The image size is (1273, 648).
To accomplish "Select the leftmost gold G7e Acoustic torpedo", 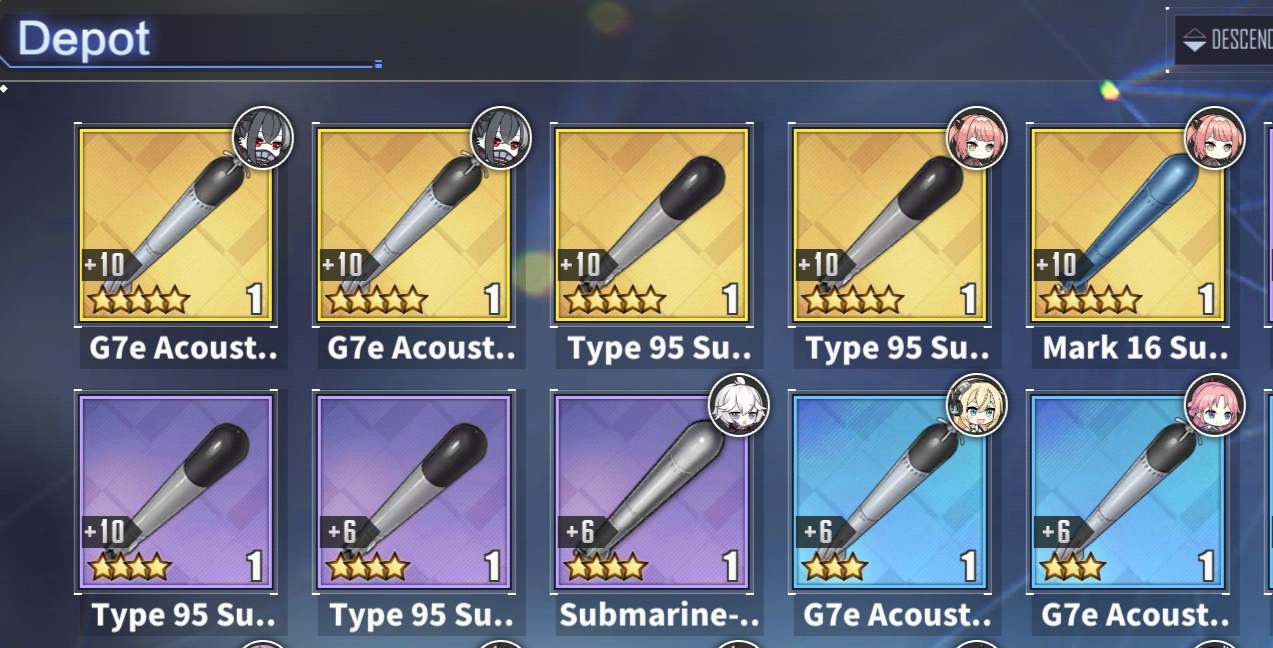I will (176, 225).
